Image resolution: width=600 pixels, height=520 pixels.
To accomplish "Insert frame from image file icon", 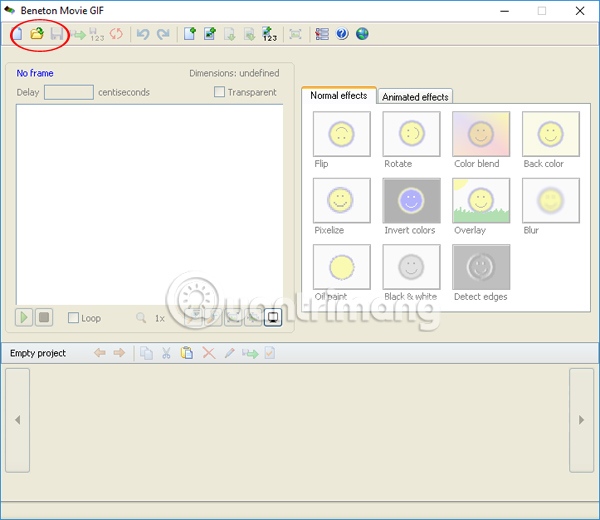I will (210, 34).
